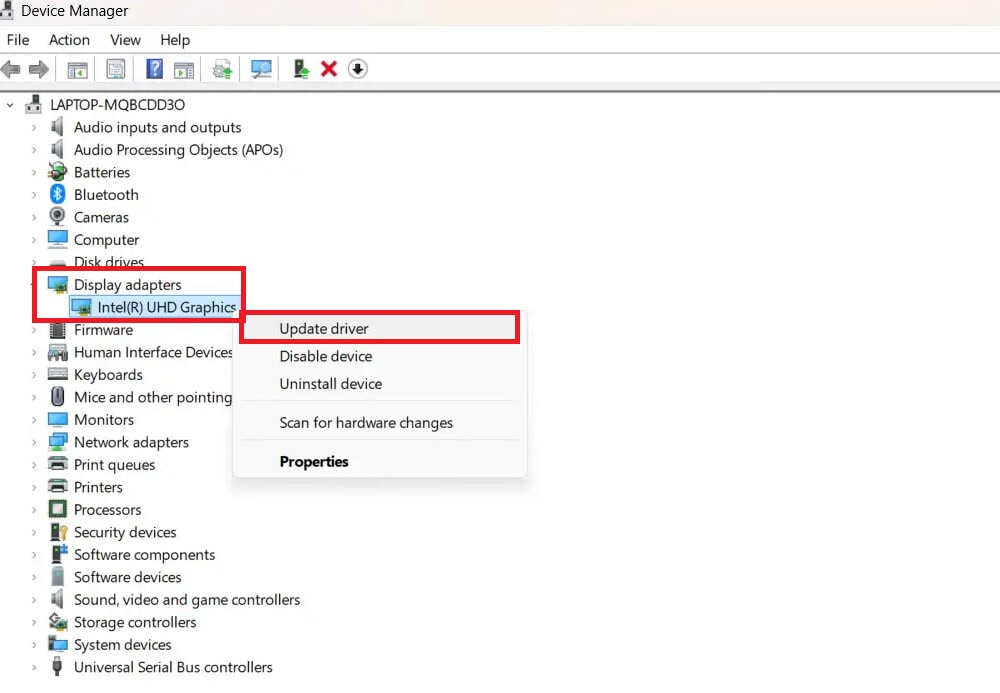Expand Audio inputs and outputs chevron

coord(34,128)
